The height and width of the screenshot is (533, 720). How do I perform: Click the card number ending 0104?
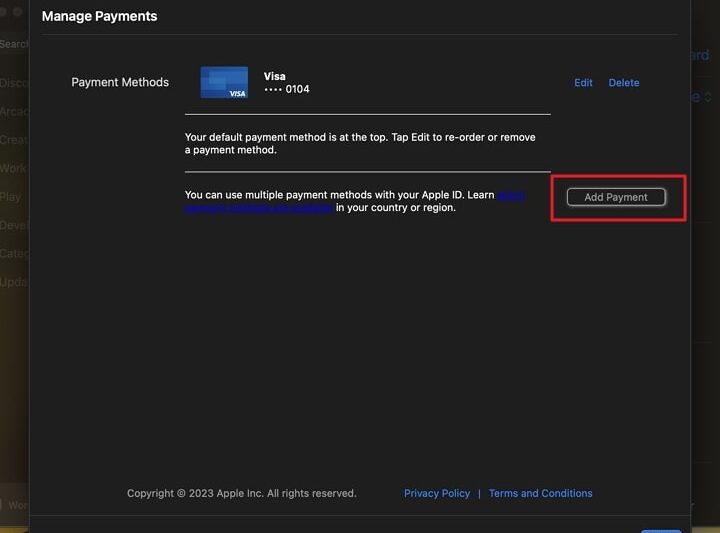click(x=287, y=89)
